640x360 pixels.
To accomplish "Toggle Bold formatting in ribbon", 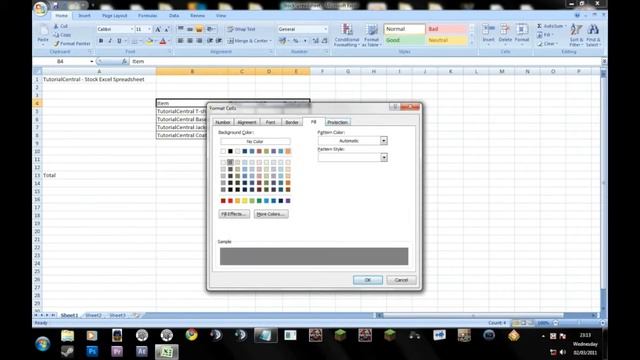I will click(101, 41).
